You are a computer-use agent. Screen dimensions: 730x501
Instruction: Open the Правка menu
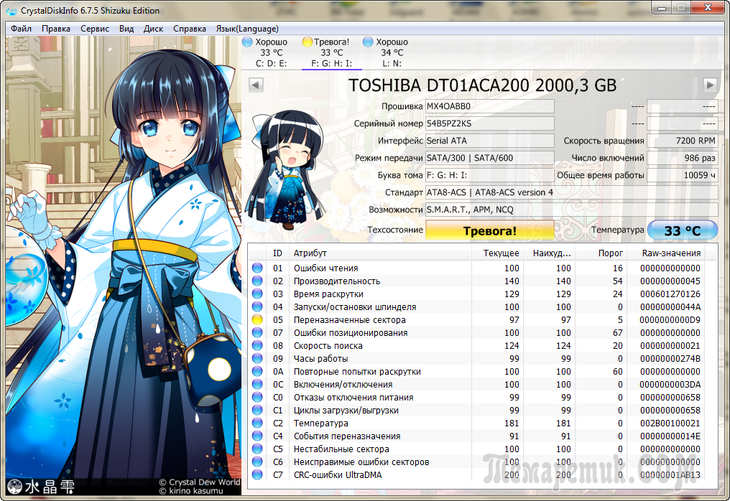[56, 29]
